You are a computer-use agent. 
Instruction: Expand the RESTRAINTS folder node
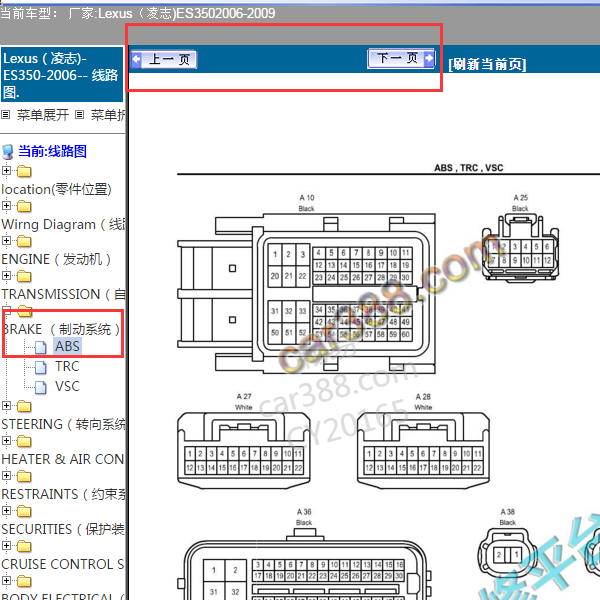[6, 475]
